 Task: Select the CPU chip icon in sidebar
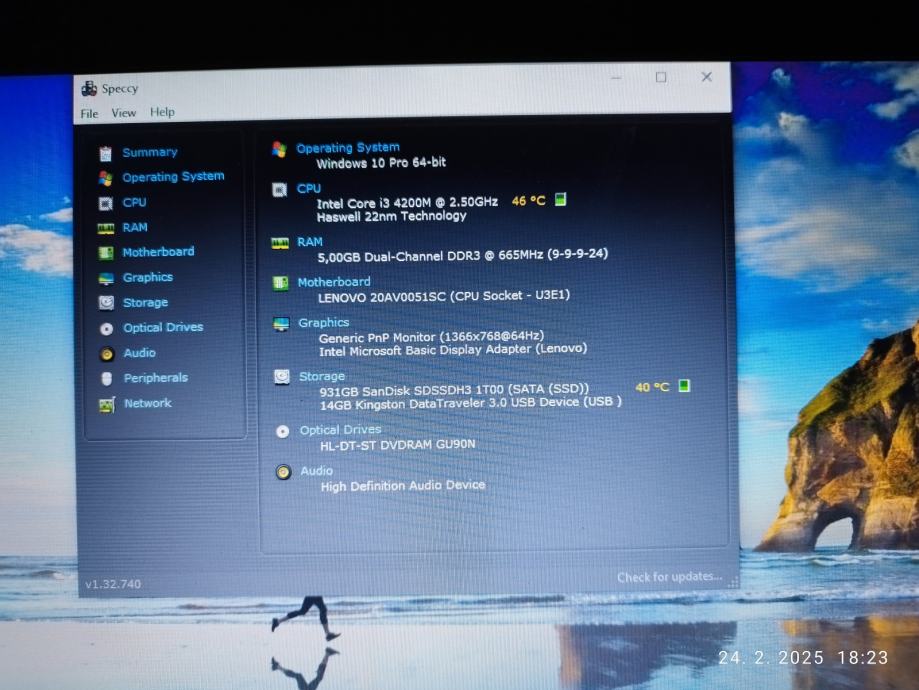point(105,203)
